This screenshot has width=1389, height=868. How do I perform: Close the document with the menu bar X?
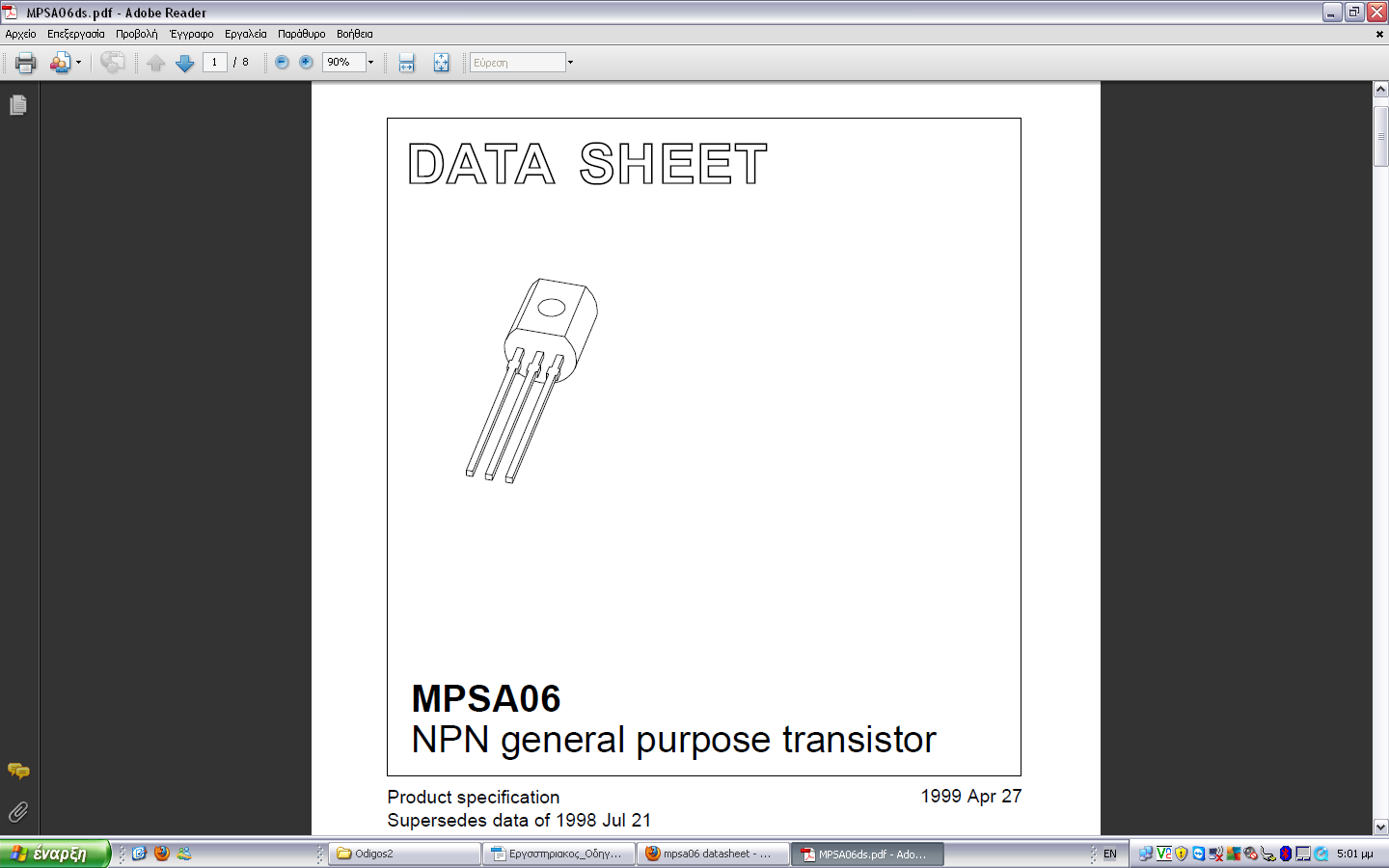[x=1379, y=34]
